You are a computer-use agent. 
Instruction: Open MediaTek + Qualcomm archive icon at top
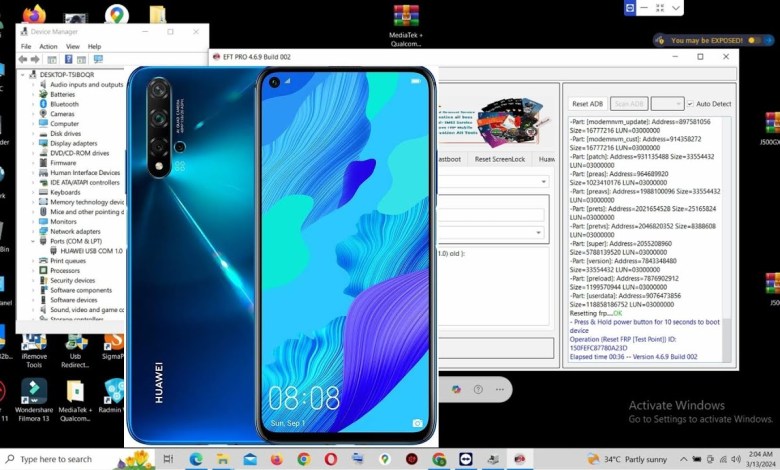pos(405,19)
